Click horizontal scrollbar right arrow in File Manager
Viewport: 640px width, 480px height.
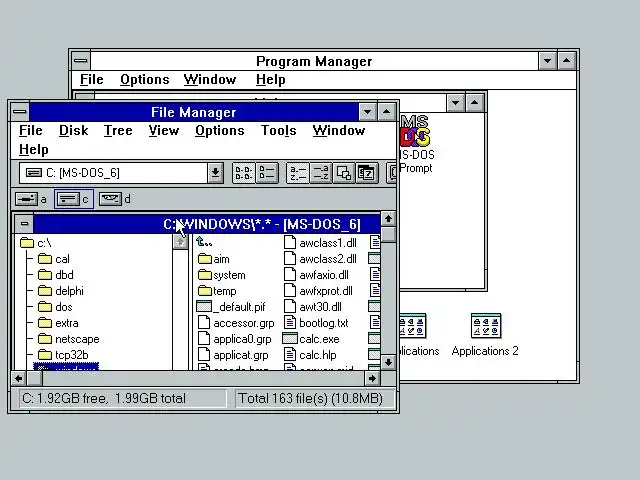pos(372,379)
